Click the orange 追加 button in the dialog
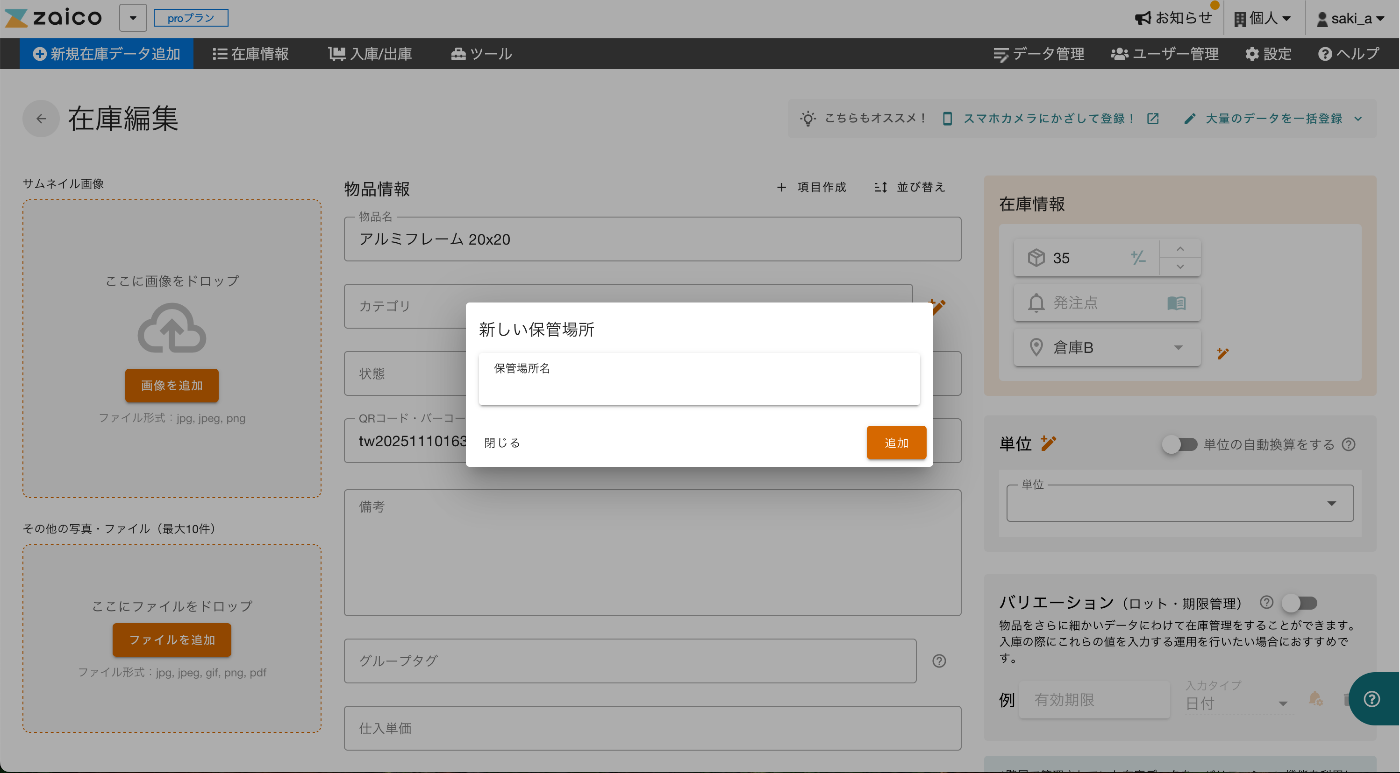The width and height of the screenshot is (1400, 773). pos(896,442)
